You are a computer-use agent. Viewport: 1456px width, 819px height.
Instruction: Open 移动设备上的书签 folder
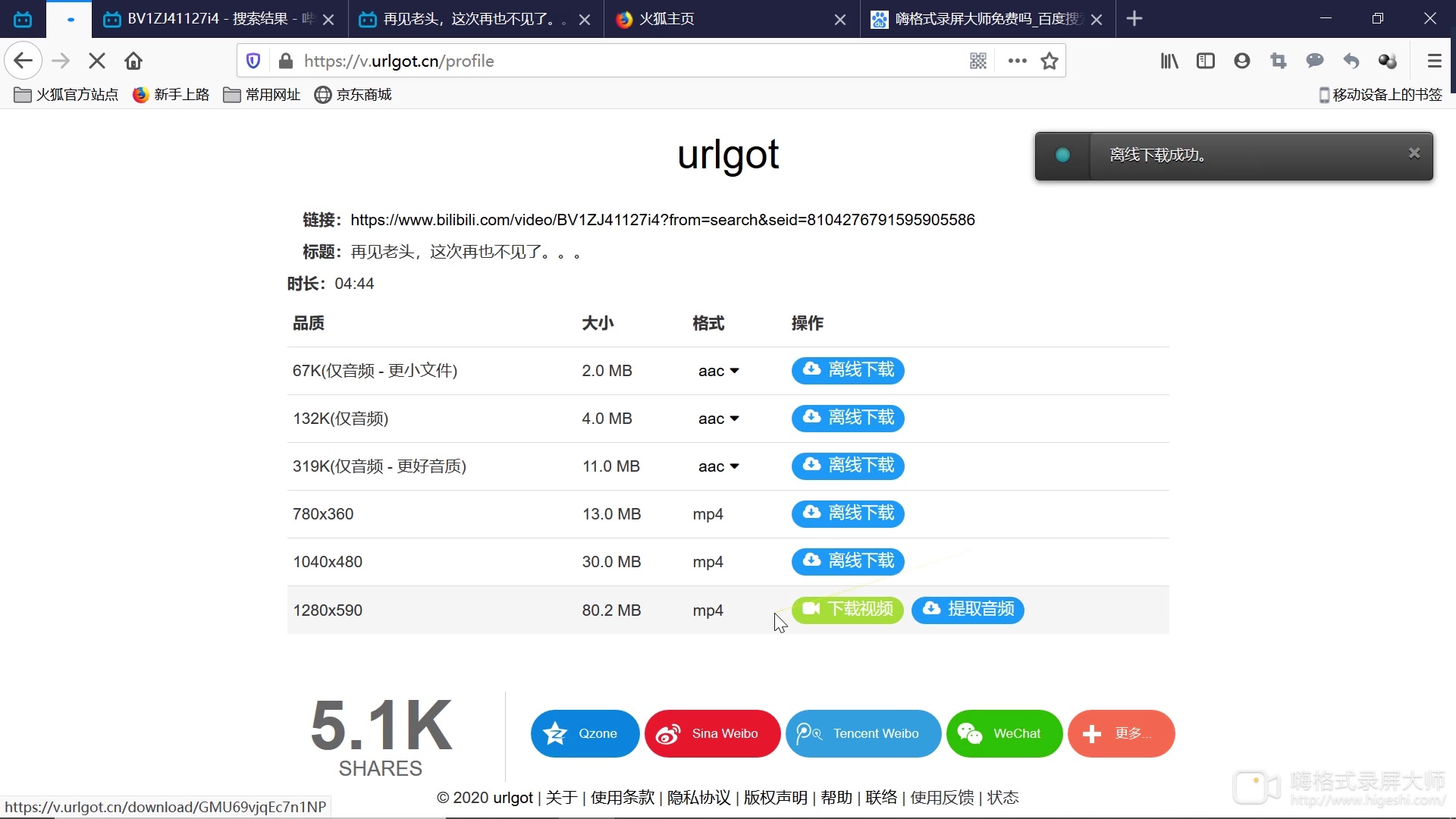[1380, 95]
